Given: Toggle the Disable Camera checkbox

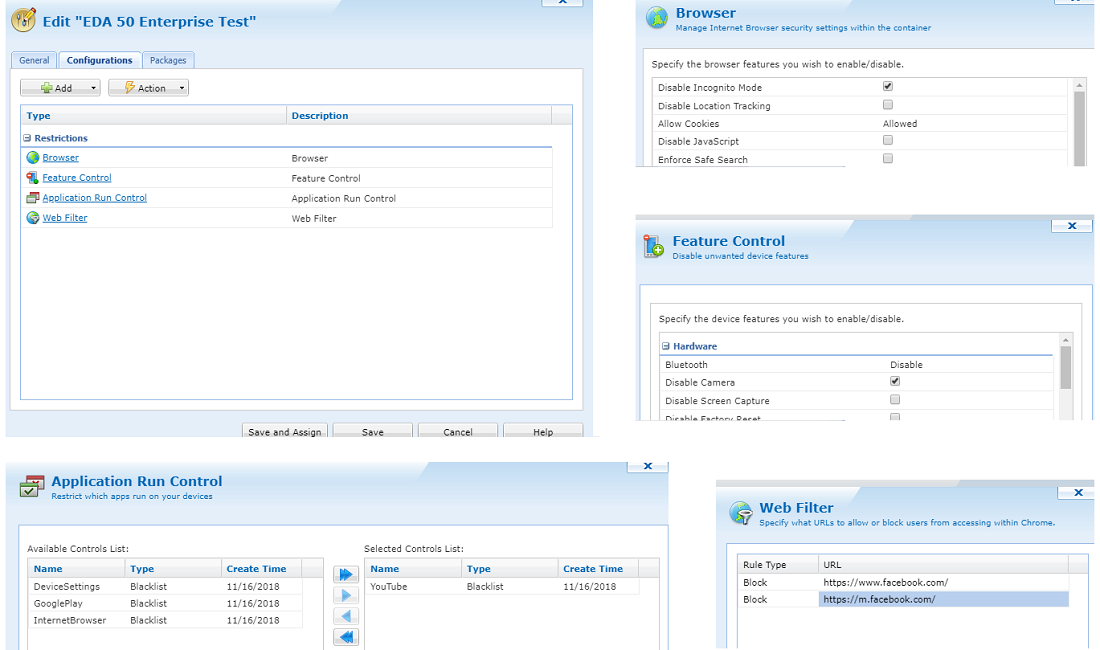Looking at the screenshot, I should (x=895, y=382).
